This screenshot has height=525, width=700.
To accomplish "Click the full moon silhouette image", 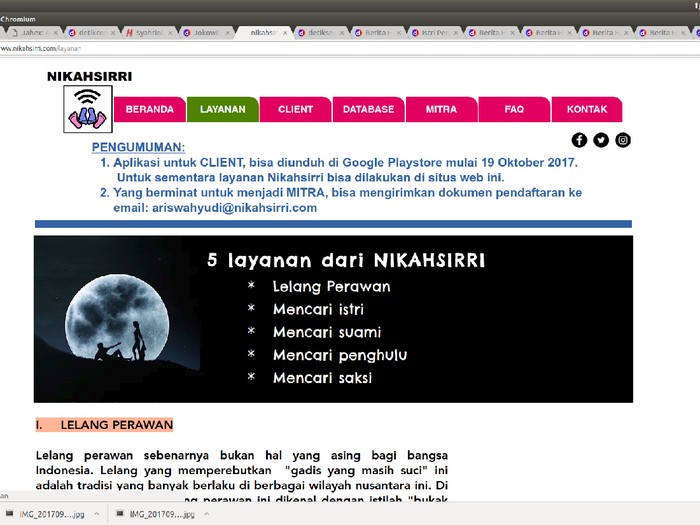I will pyautogui.click(x=117, y=317).
